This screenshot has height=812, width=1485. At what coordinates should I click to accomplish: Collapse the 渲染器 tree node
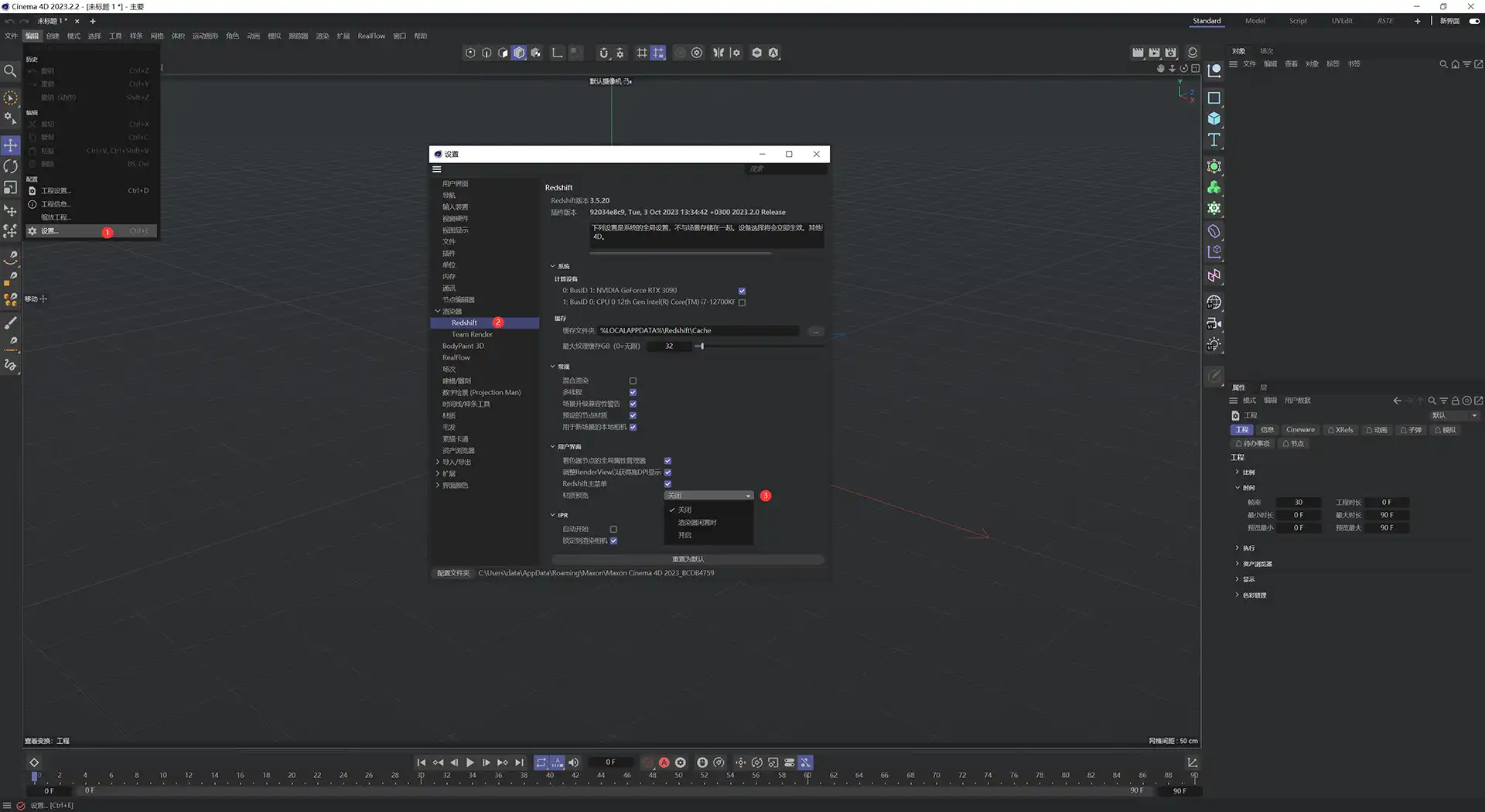438,311
